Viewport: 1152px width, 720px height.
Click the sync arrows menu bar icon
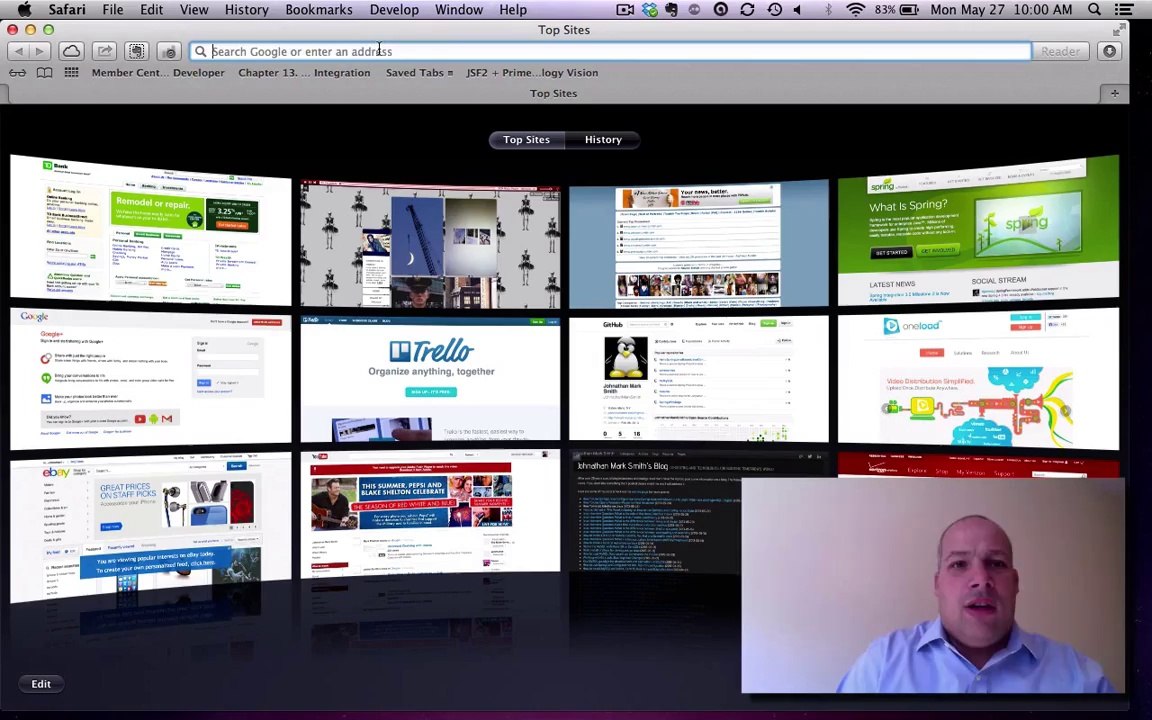pyautogui.click(x=747, y=10)
